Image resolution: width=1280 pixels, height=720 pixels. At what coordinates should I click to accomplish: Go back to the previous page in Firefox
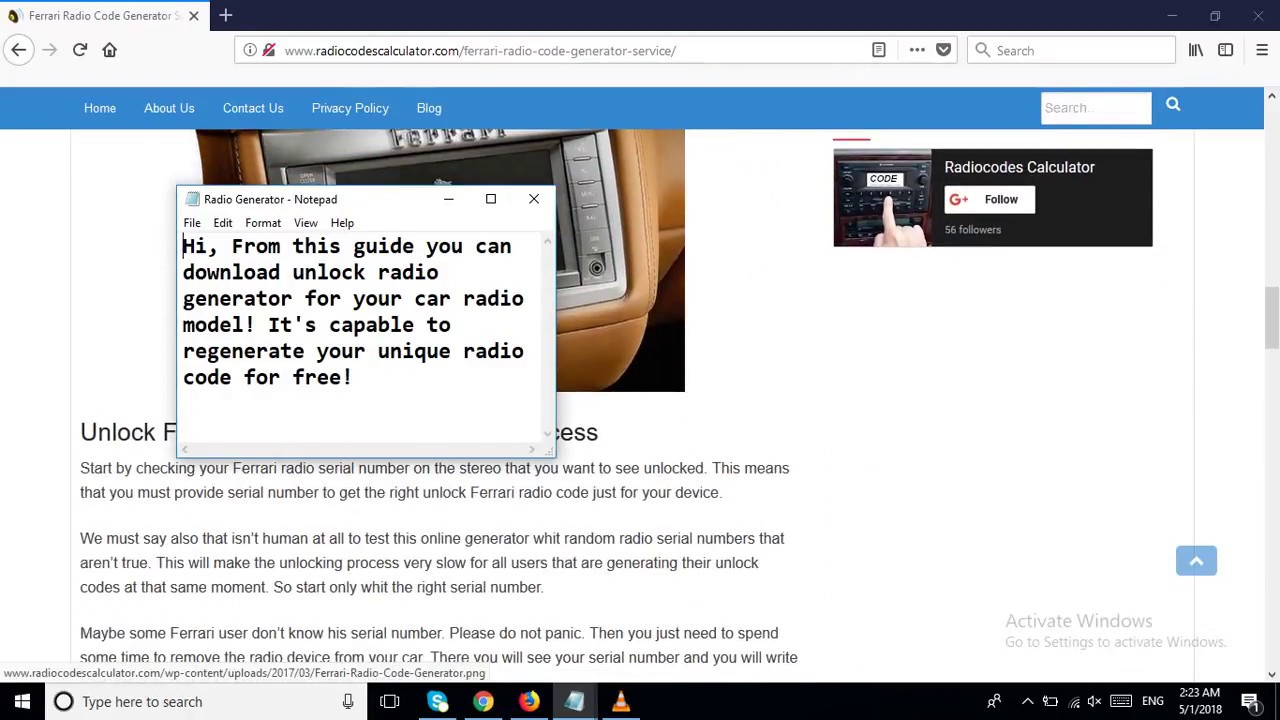coord(18,50)
